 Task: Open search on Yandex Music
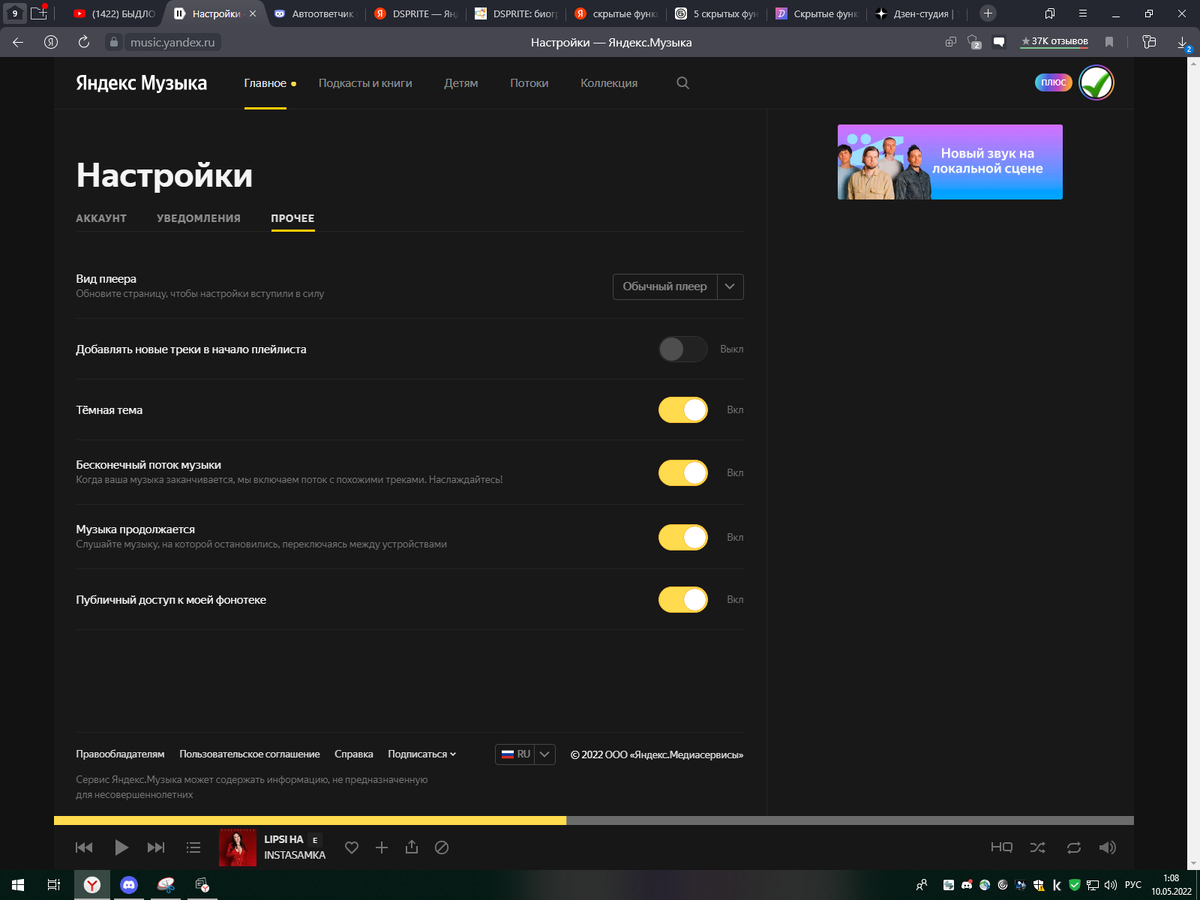click(x=682, y=83)
